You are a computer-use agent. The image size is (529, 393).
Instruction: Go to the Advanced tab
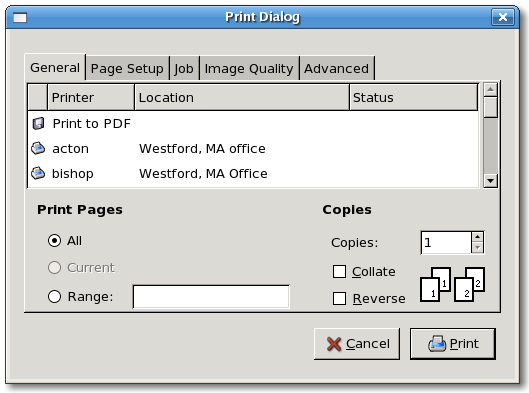point(337,68)
